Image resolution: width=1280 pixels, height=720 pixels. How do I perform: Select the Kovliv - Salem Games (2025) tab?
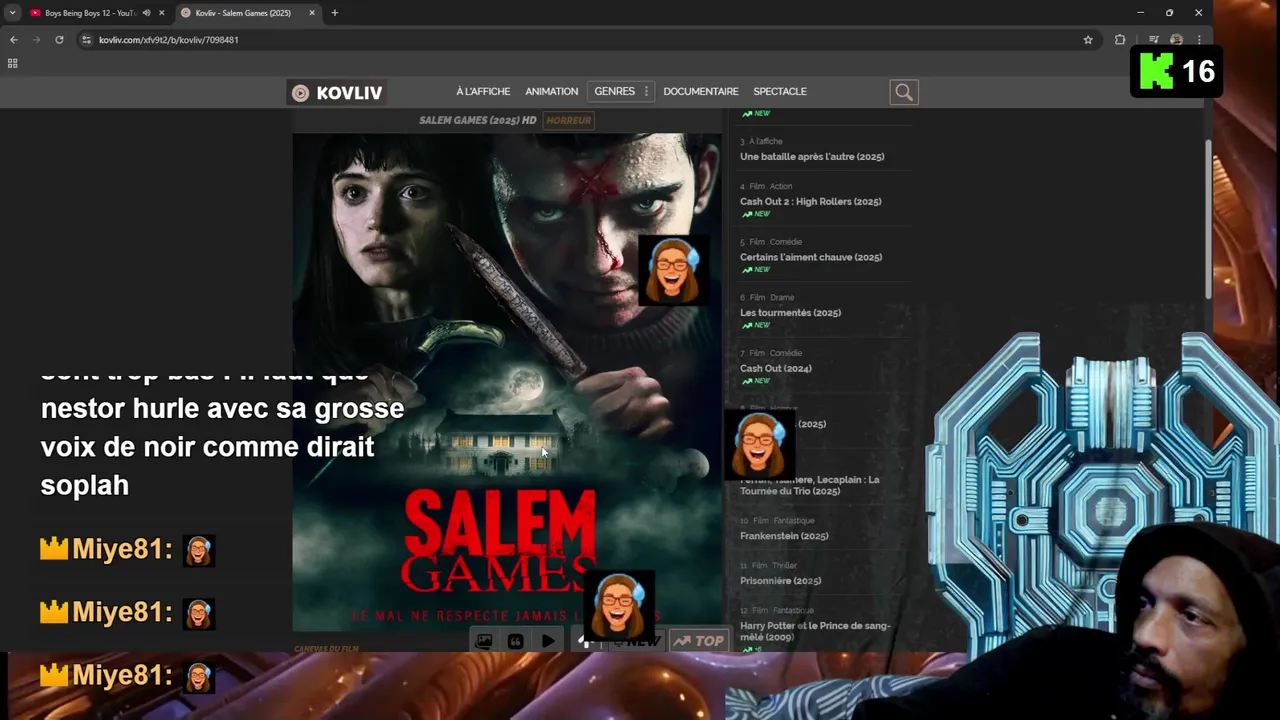click(x=243, y=13)
